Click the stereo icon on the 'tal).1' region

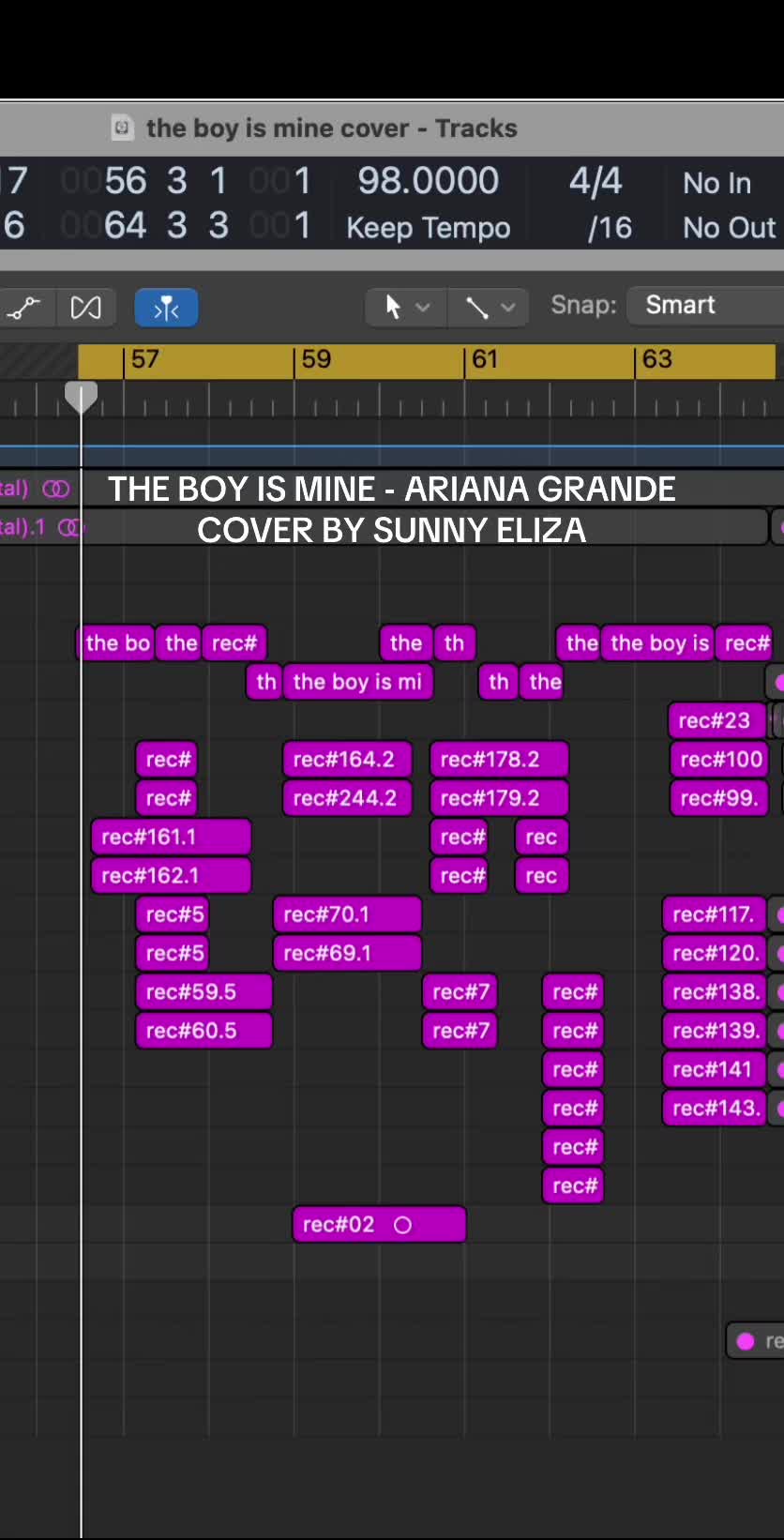[x=70, y=528]
